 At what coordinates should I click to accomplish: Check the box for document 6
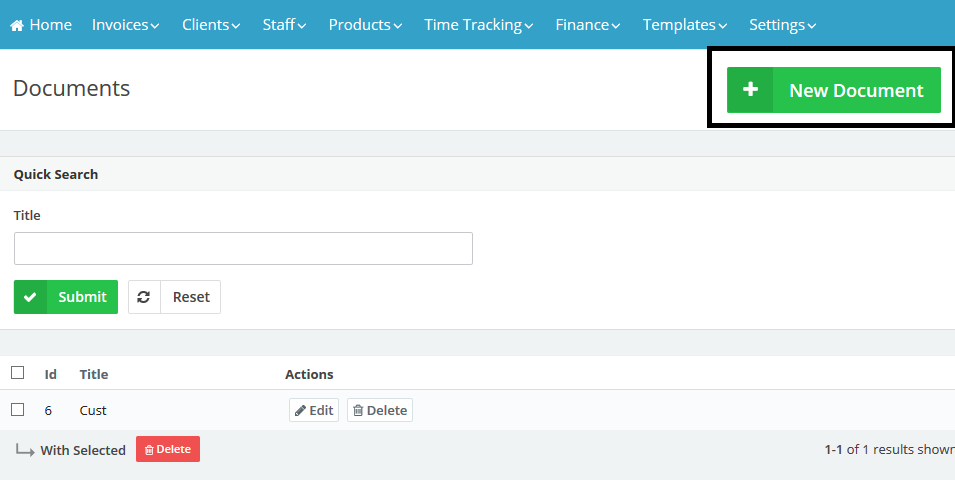pyautogui.click(x=17, y=409)
